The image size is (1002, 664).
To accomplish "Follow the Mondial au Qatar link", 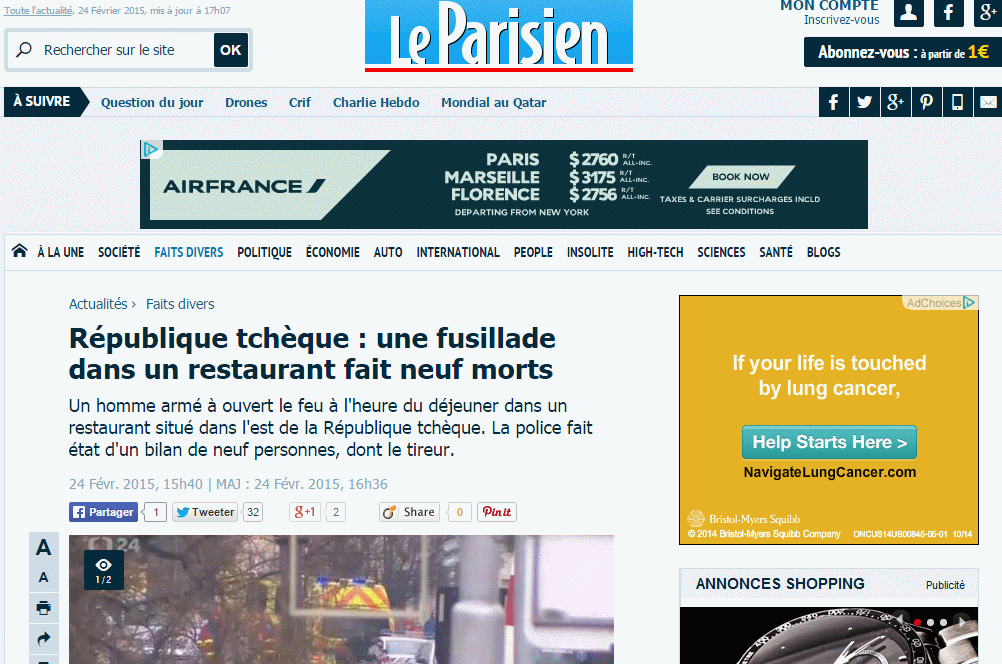I will [x=493, y=103].
